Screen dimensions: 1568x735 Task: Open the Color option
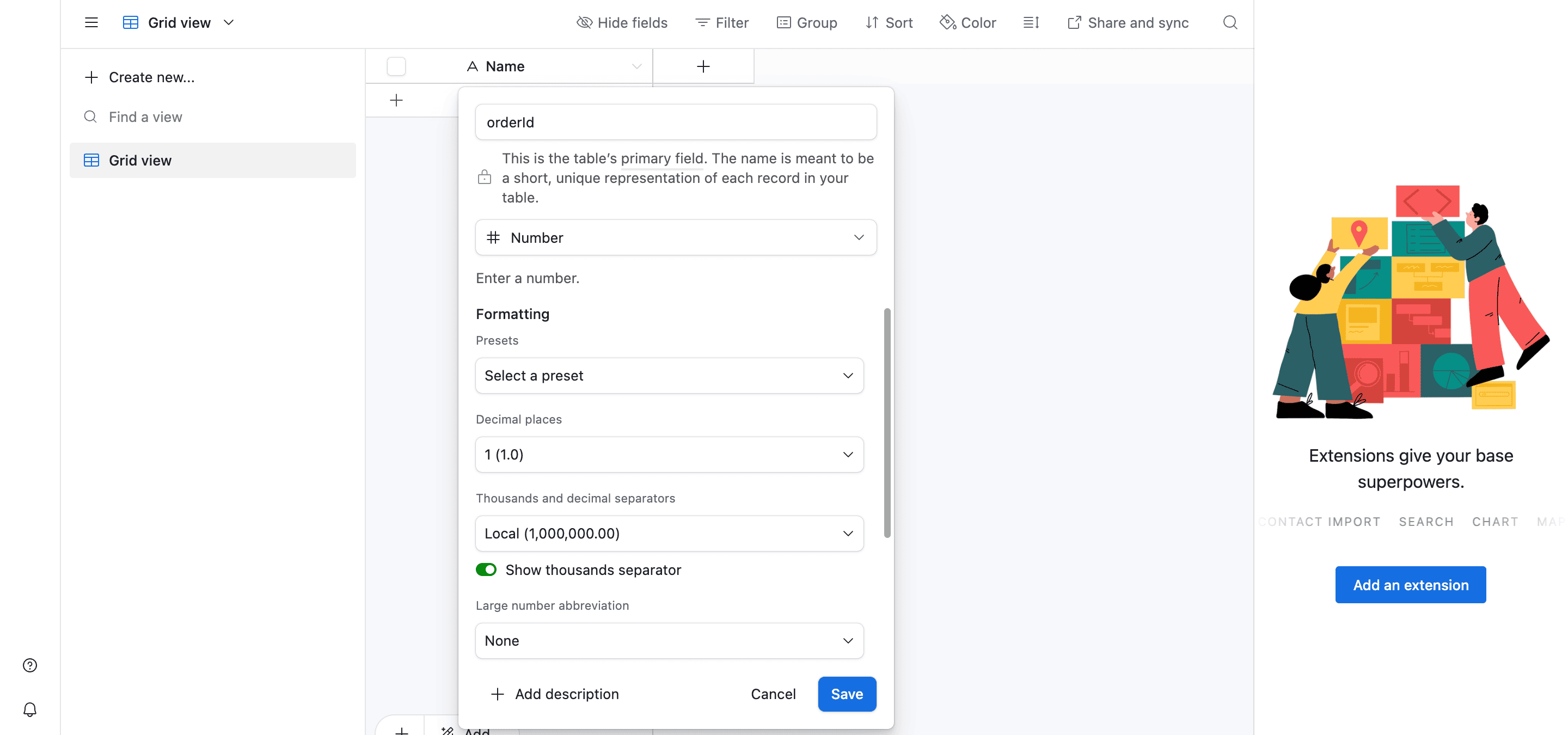(x=968, y=22)
